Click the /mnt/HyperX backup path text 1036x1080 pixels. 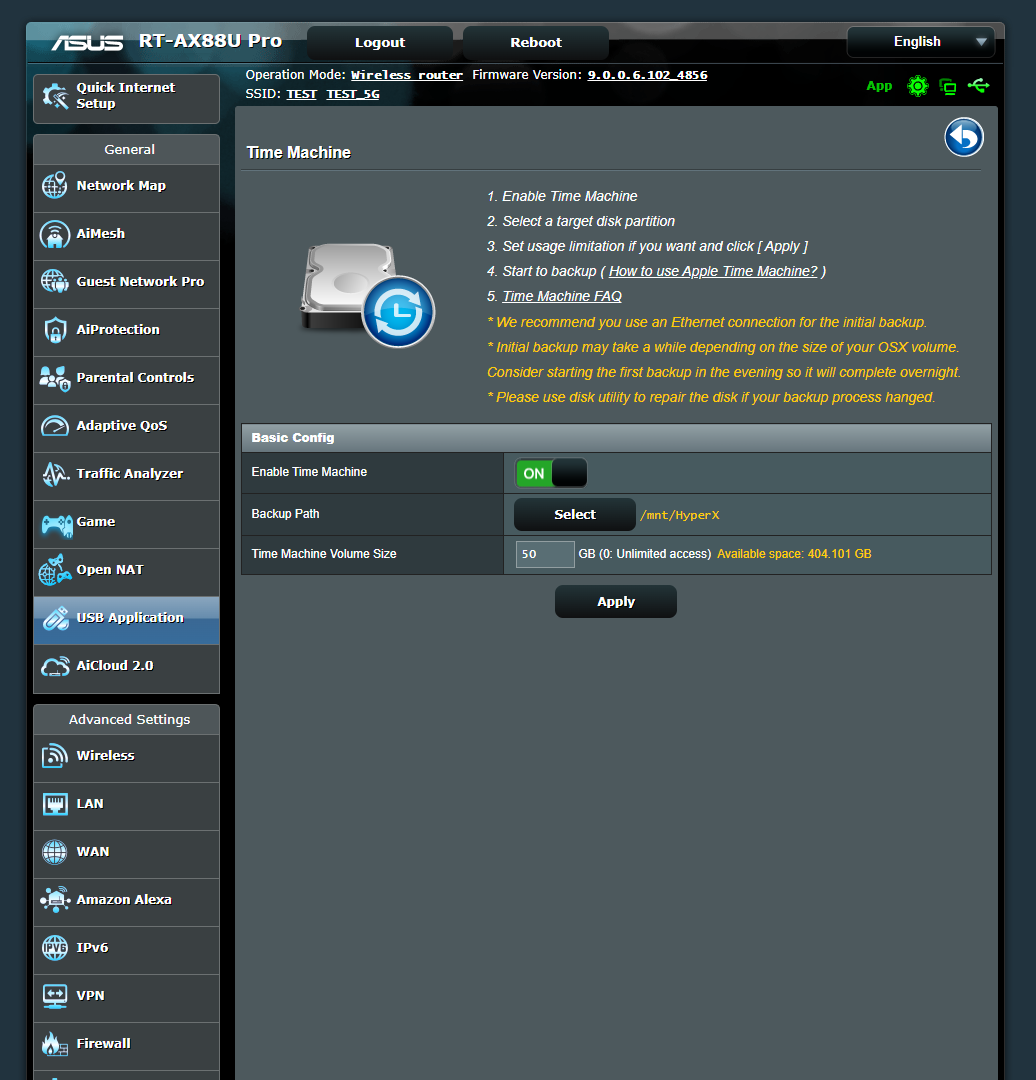[x=679, y=515]
